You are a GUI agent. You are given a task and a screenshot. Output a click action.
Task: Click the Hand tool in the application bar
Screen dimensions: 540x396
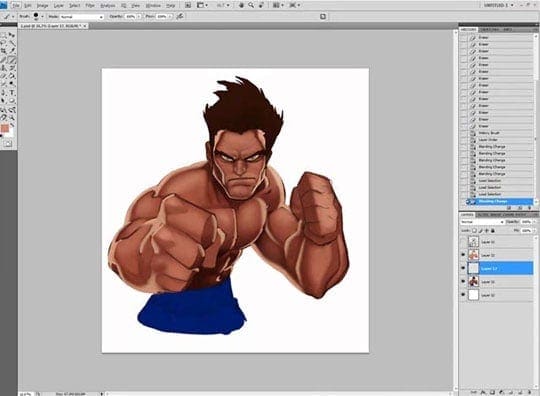coord(241,5)
